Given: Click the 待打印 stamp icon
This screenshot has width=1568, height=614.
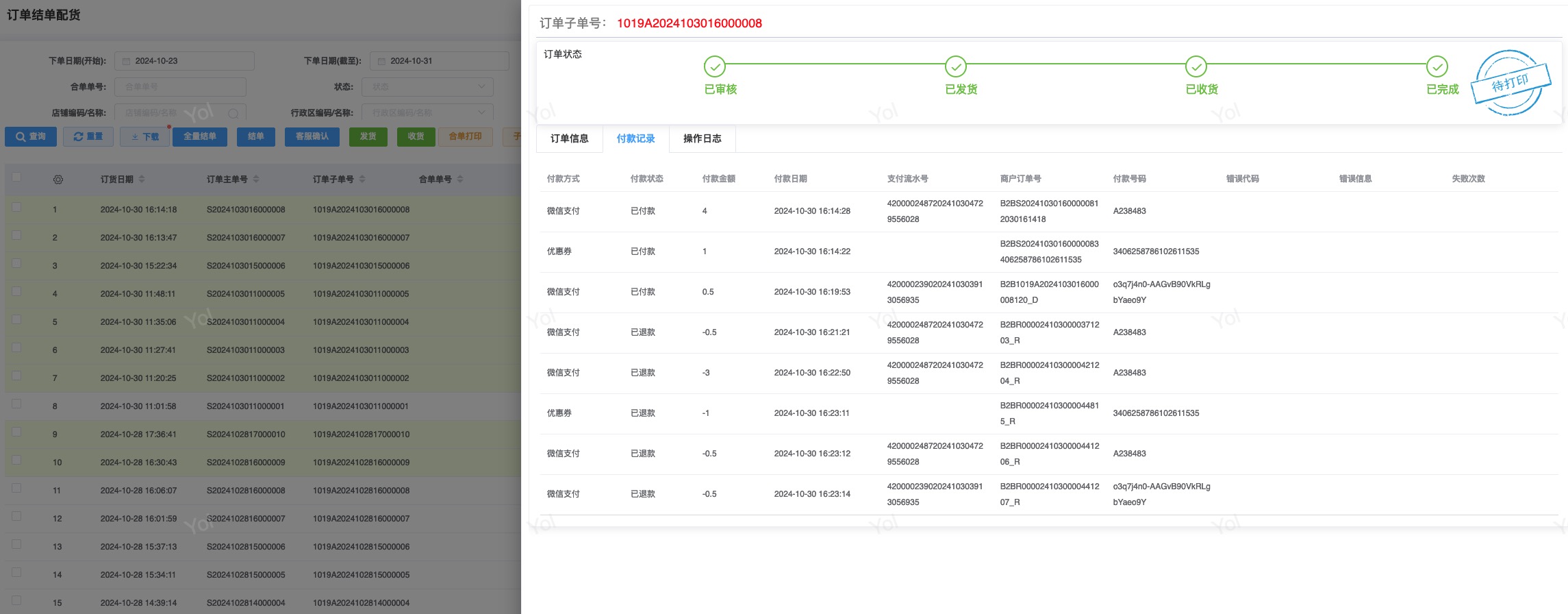Looking at the screenshot, I should click(1509, 84).
